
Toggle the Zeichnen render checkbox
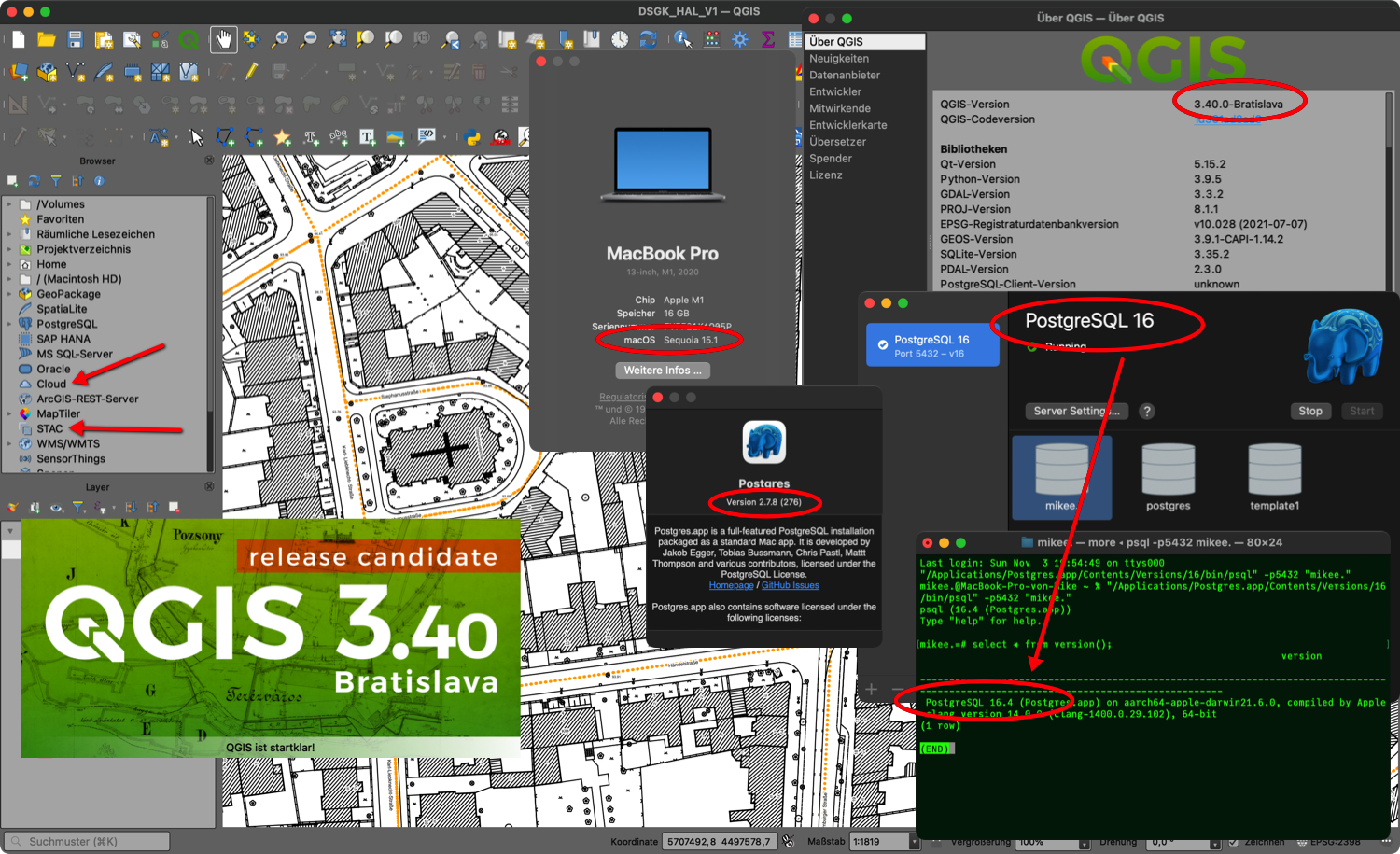[x=1233, y=842]
